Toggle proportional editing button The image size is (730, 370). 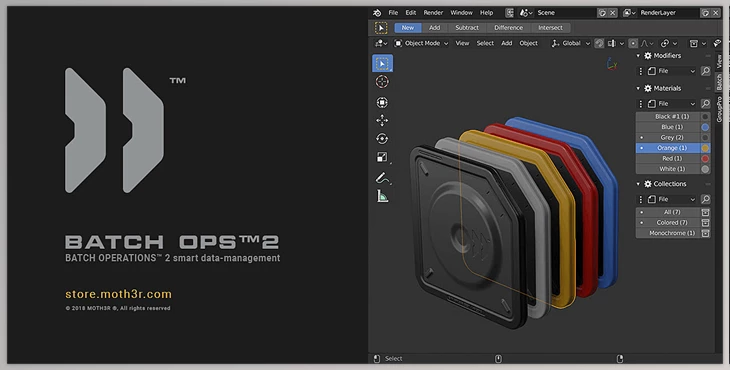(633, 43)
